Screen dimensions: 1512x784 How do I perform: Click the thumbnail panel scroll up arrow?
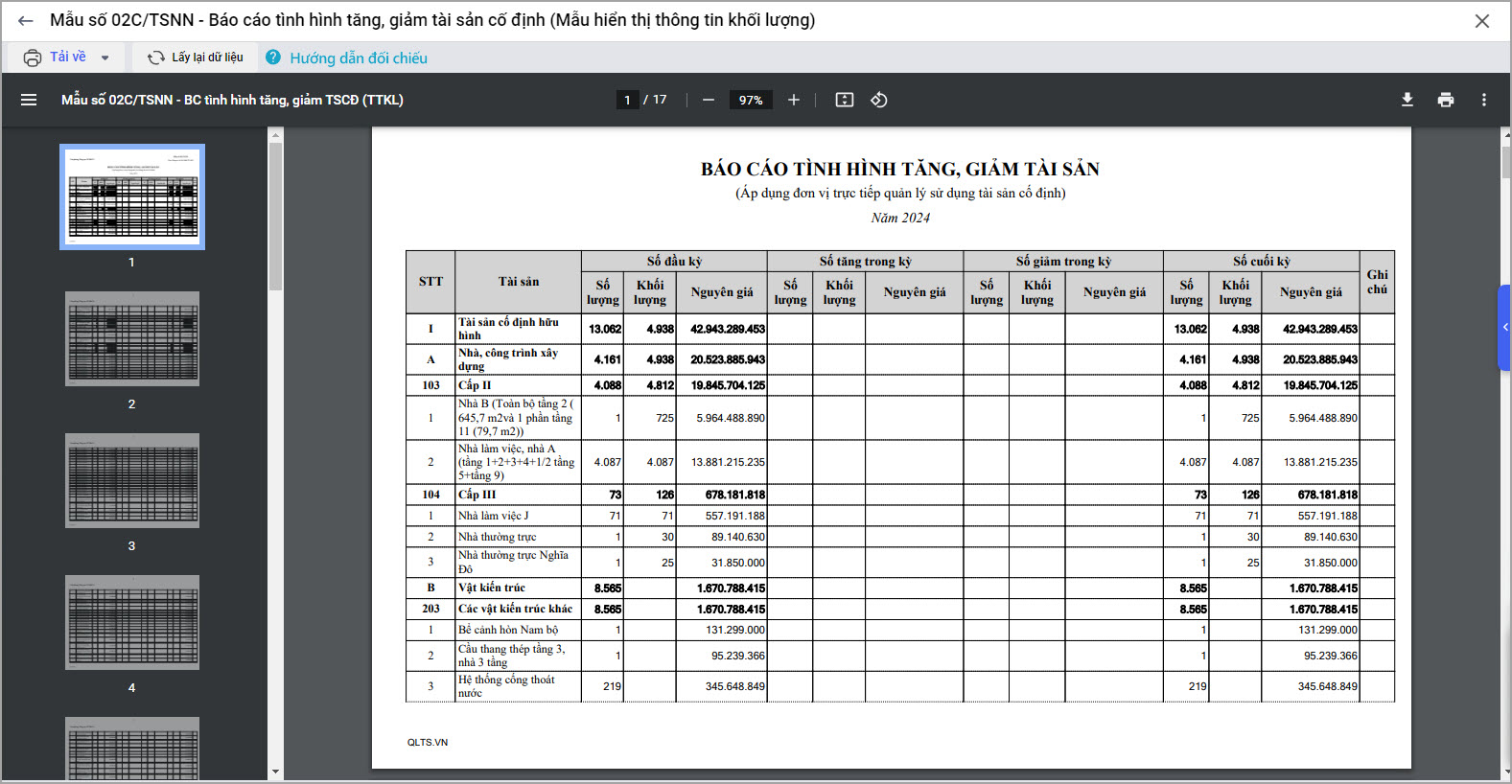(x=276, y=135)
